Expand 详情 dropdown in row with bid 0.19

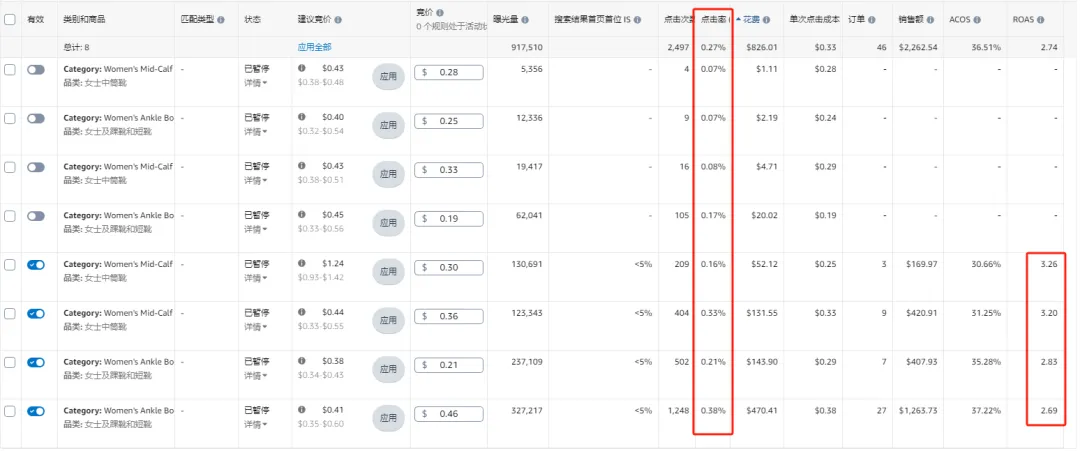(x=254, y=229)
